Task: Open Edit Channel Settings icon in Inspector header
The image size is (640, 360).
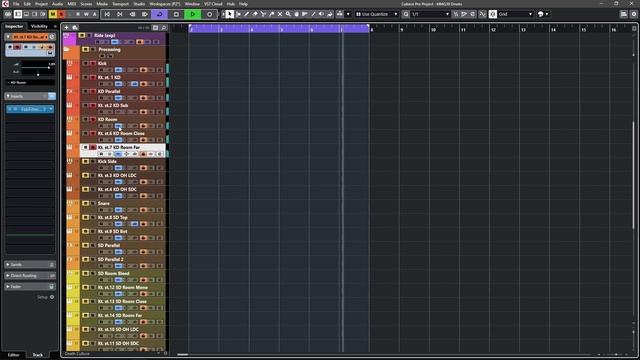Action: click(52, 37)
